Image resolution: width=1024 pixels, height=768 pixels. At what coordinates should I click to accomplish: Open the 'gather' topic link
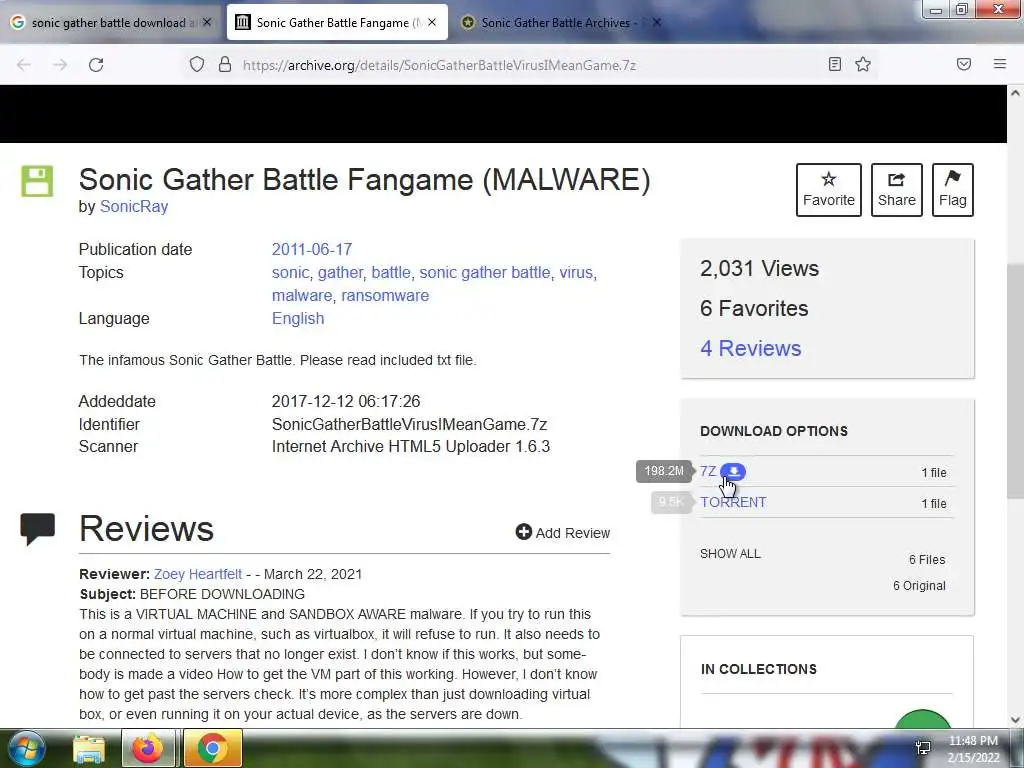tap(340, 272)
